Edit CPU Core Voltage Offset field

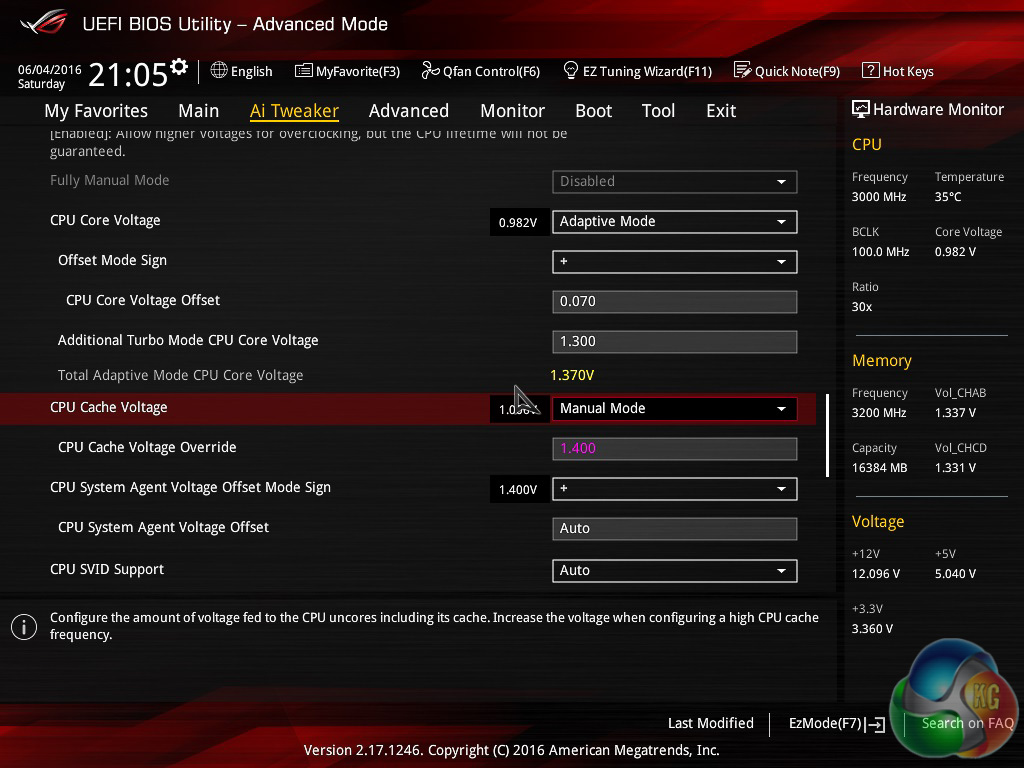(675, 302)
